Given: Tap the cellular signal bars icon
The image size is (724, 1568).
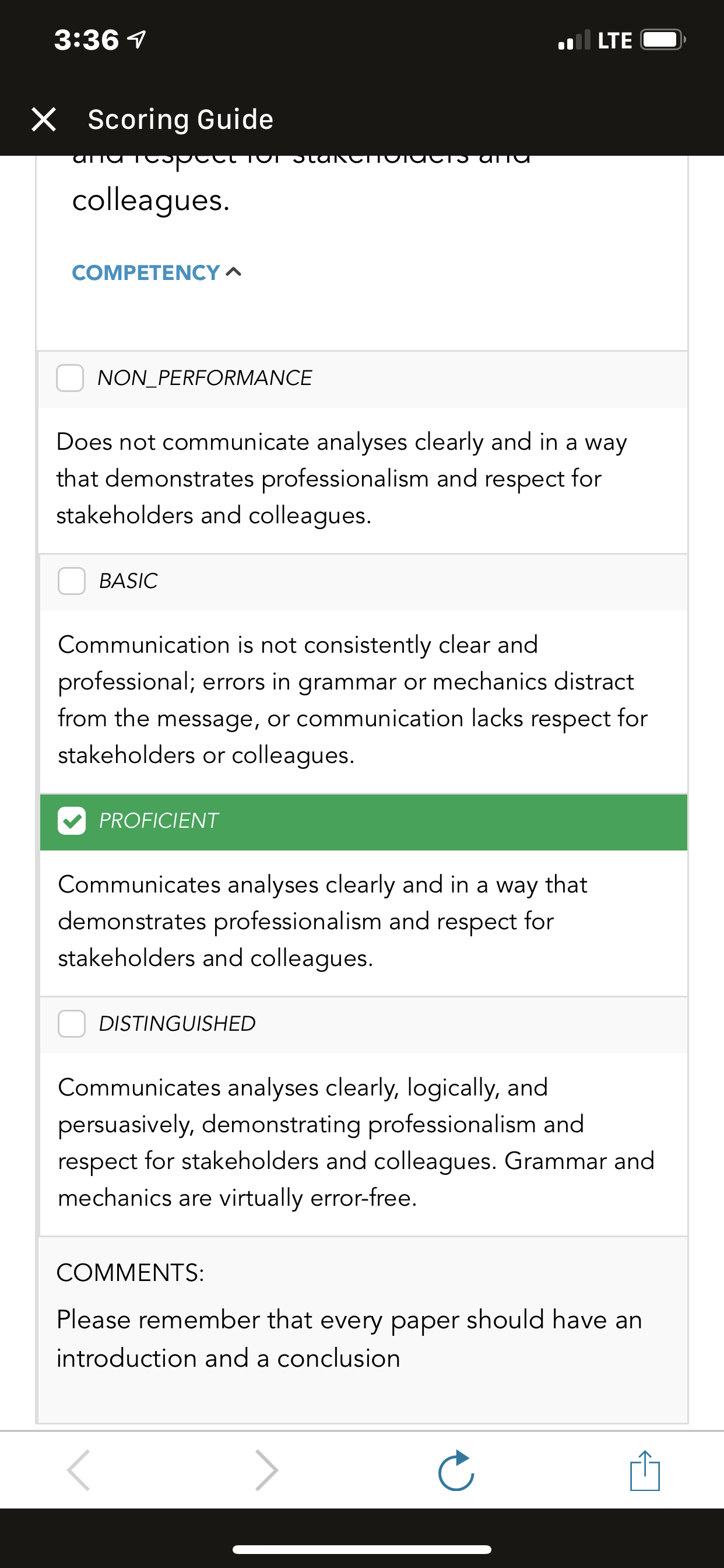Looking at the screenshot, I should point(574,40).
